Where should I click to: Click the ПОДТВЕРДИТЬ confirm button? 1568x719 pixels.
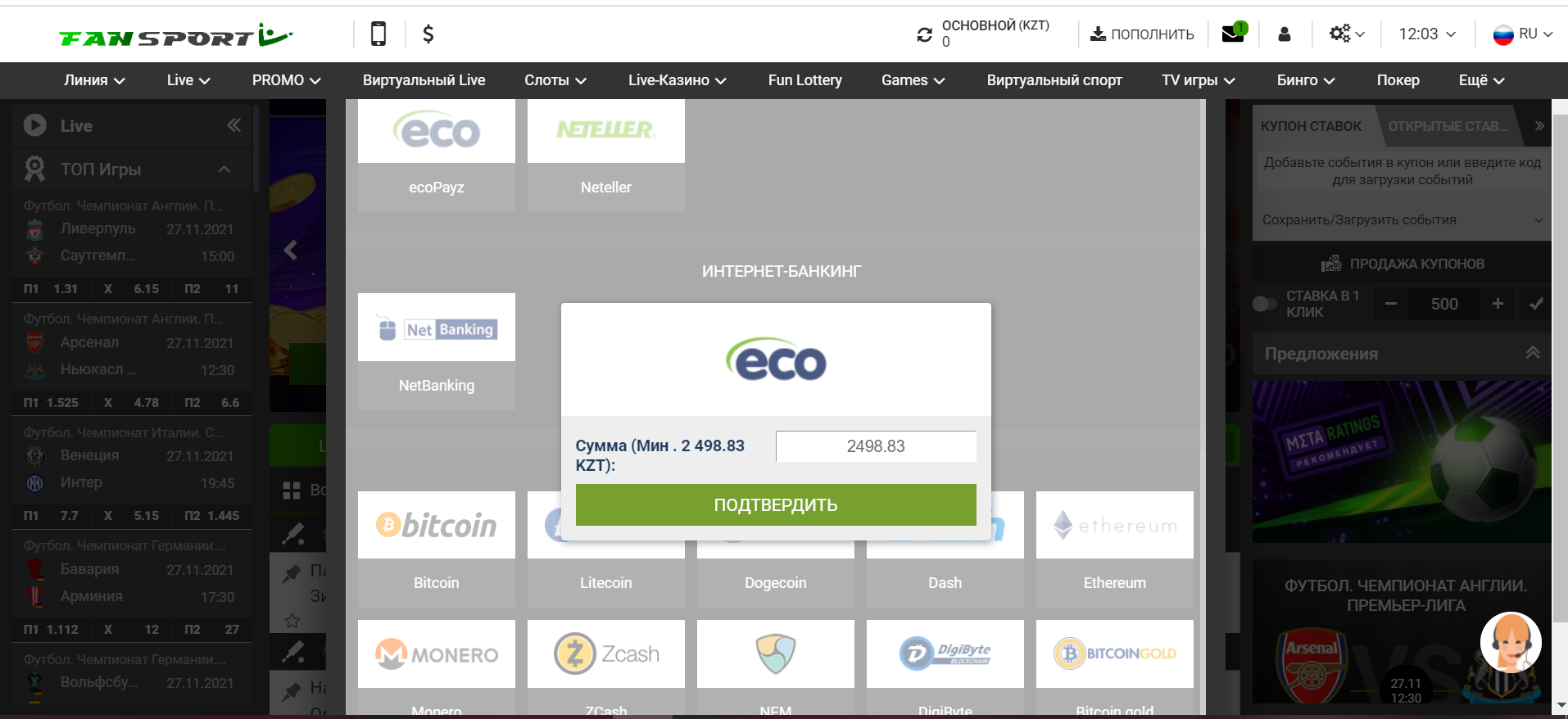(x=776, y=504)
